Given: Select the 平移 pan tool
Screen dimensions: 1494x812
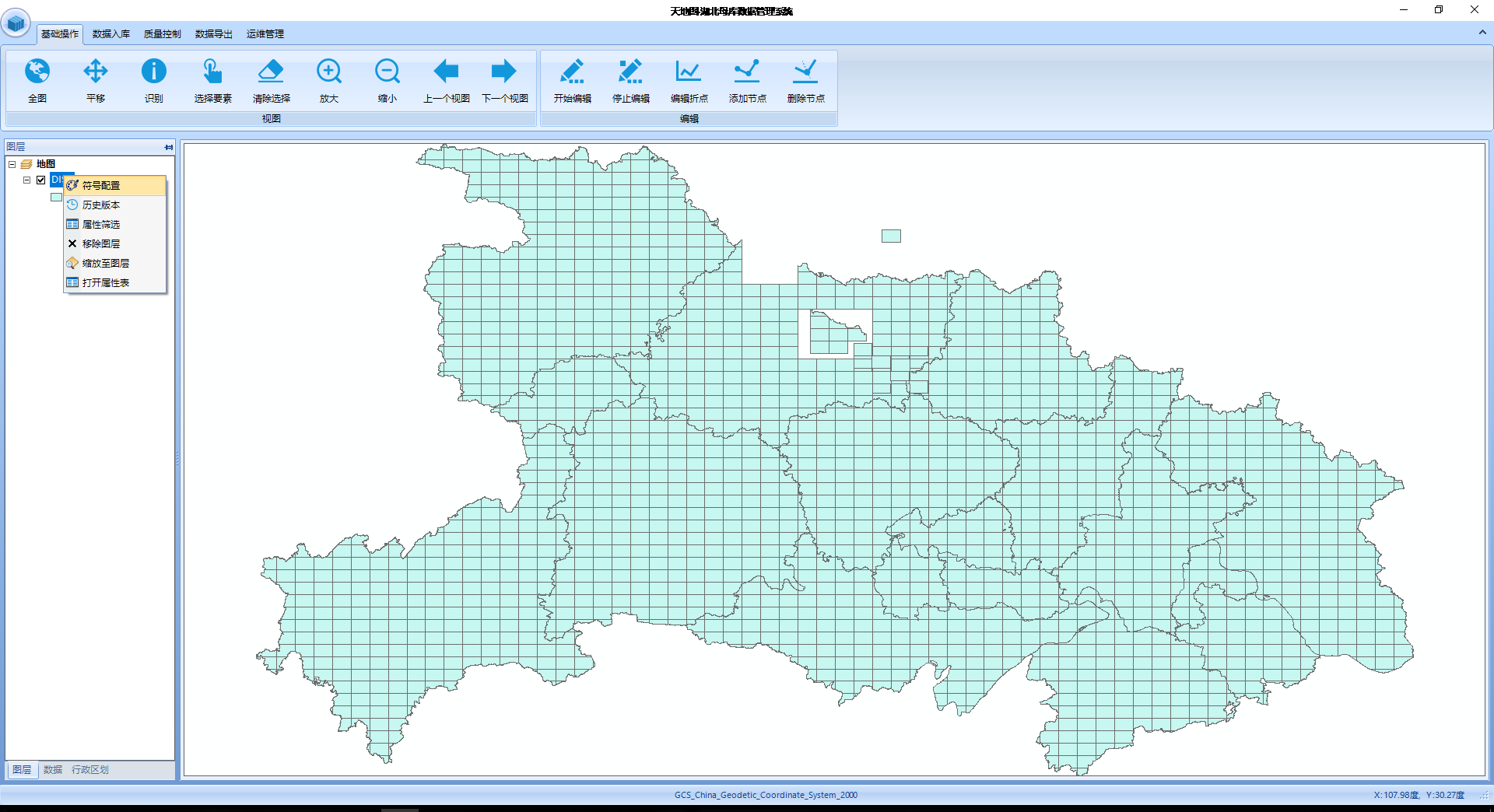Looking at the screenshot, I should [x=96, y=72].
